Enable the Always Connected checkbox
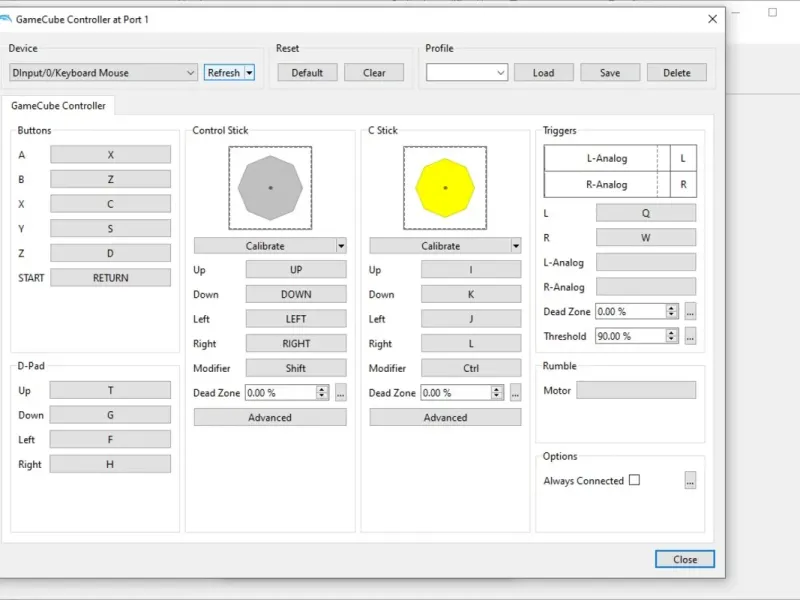Screen dimensions: 800x600 (x=634, y=480)
